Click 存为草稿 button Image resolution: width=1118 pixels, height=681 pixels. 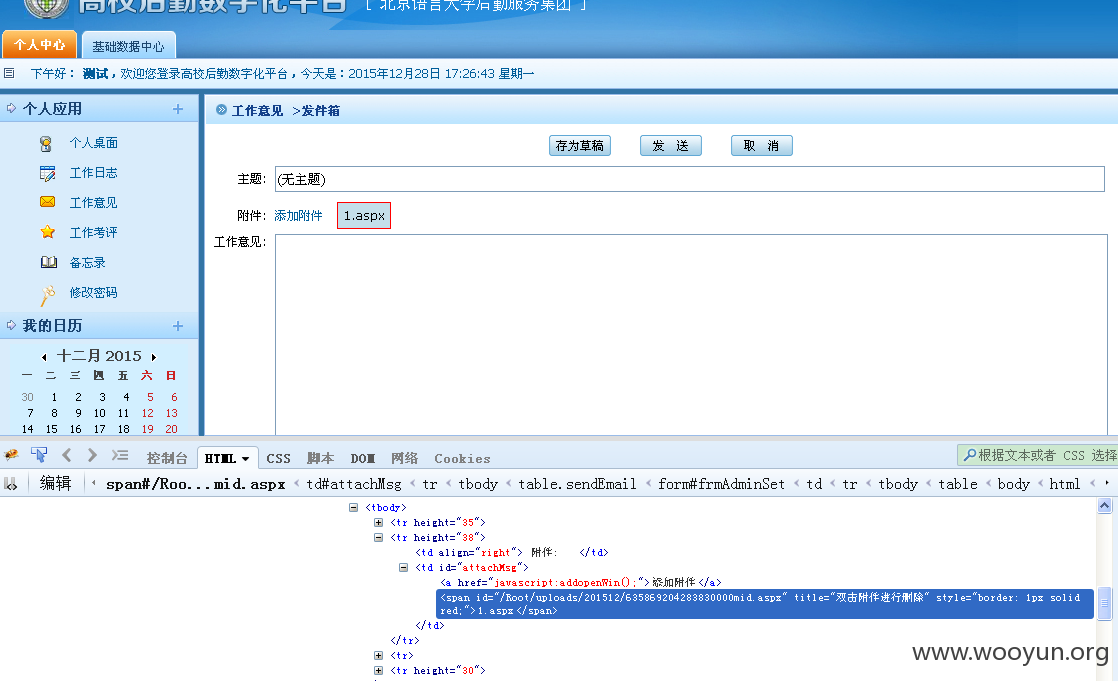pyautogui.click(x=580, y=145)
